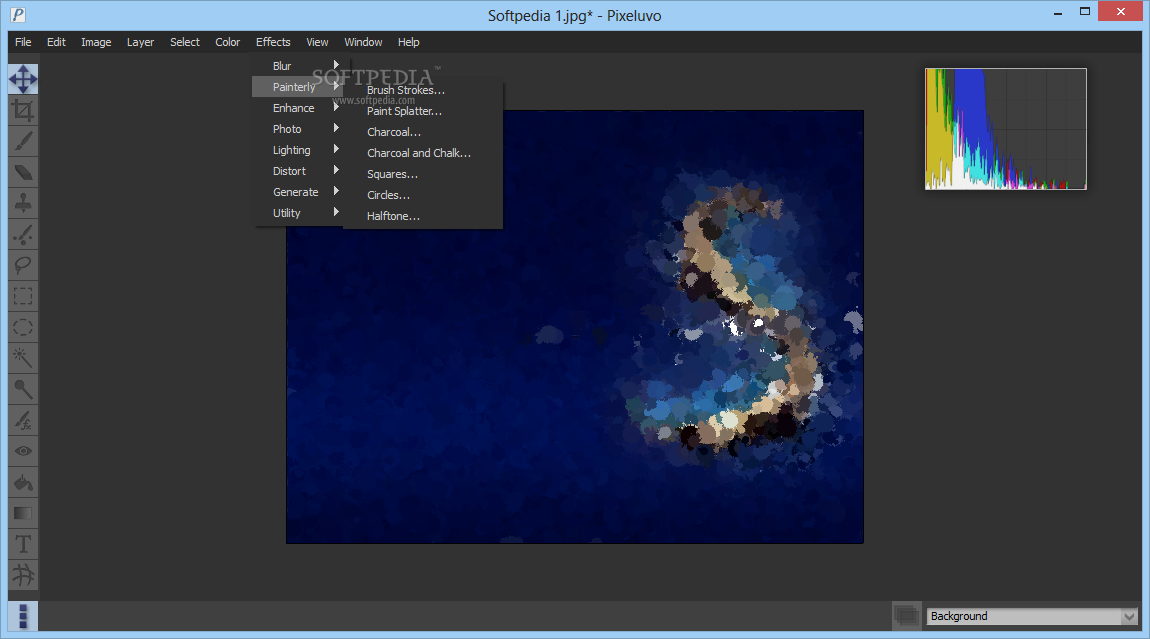This screenshot has height=639, width=1150.
Task: Select the Clone Stamp tool
Action: click(23, 203)
